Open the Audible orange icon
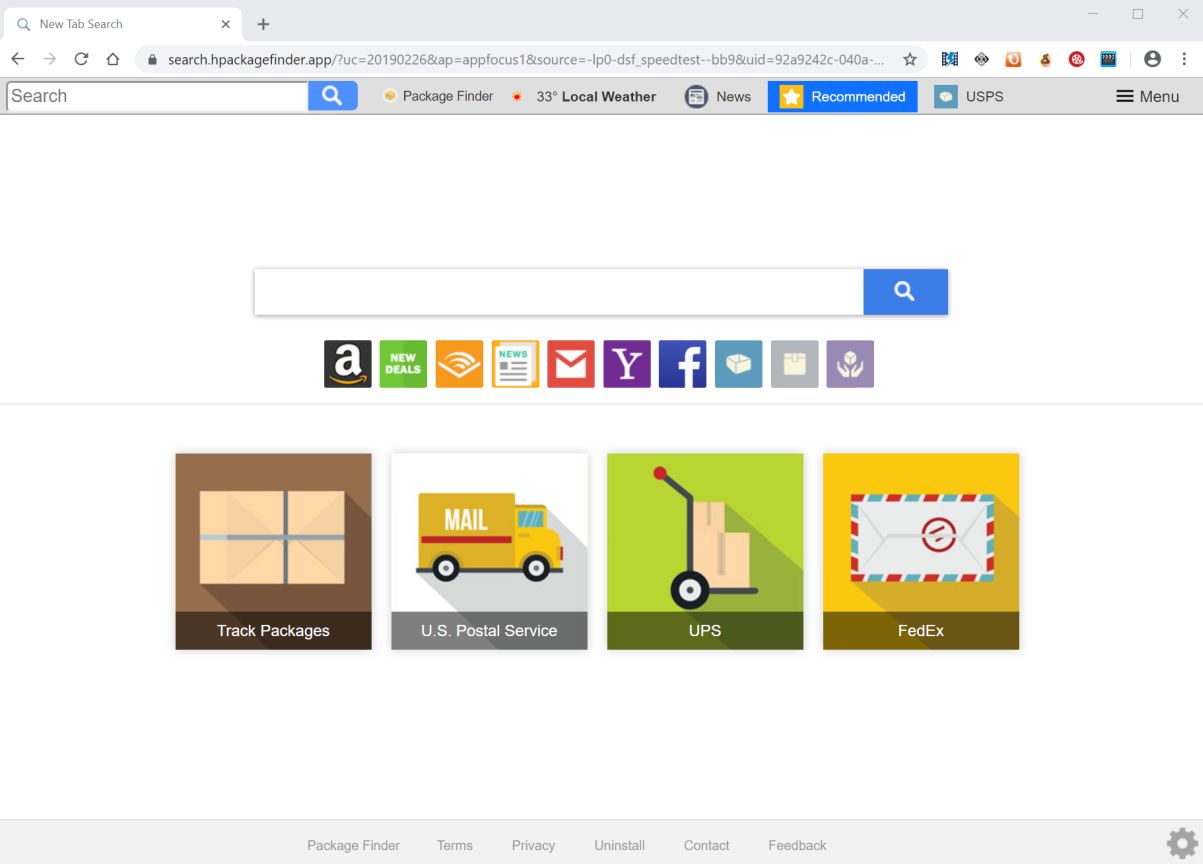 459,364
